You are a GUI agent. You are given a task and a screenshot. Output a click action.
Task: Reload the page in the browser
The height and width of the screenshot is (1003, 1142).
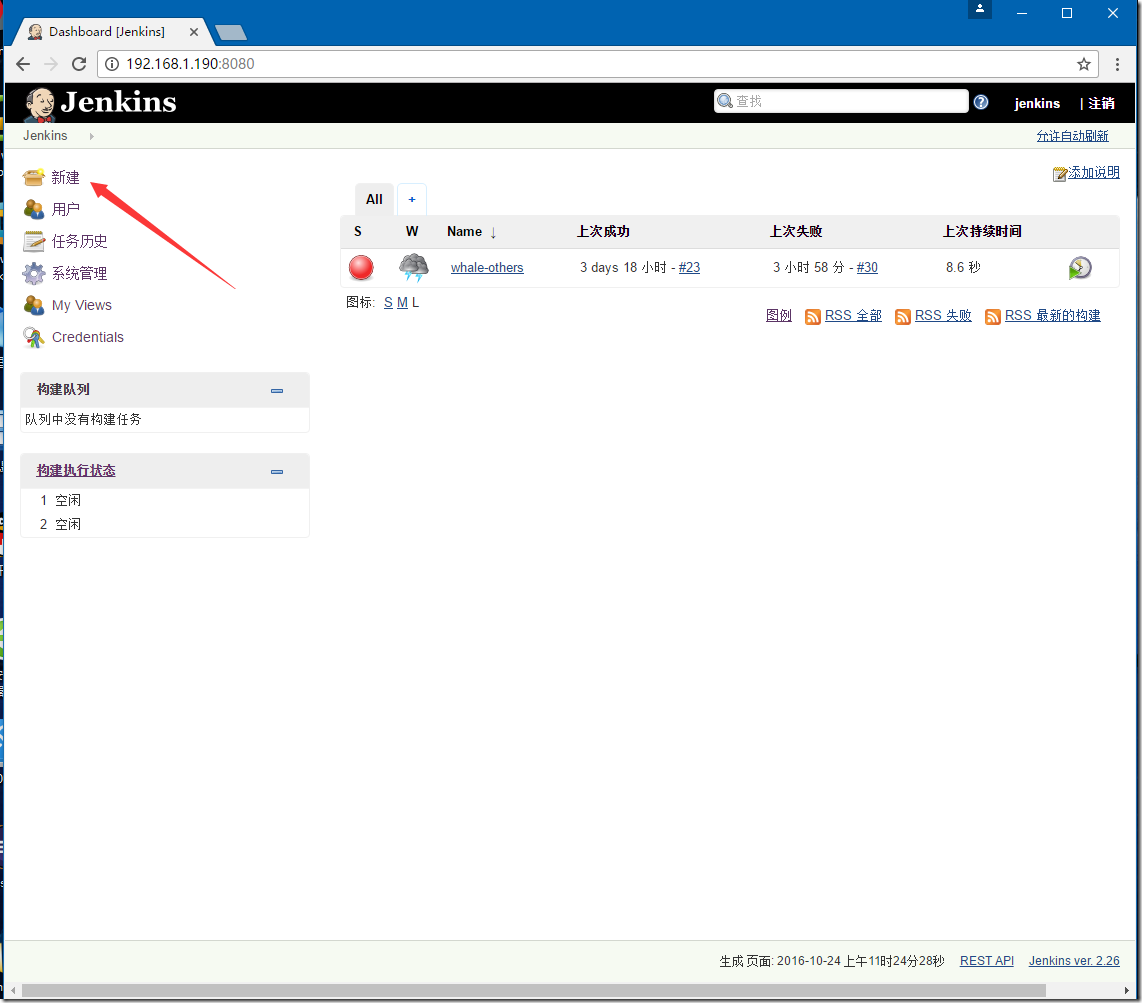pyautogui.click(x=79, y=64)
